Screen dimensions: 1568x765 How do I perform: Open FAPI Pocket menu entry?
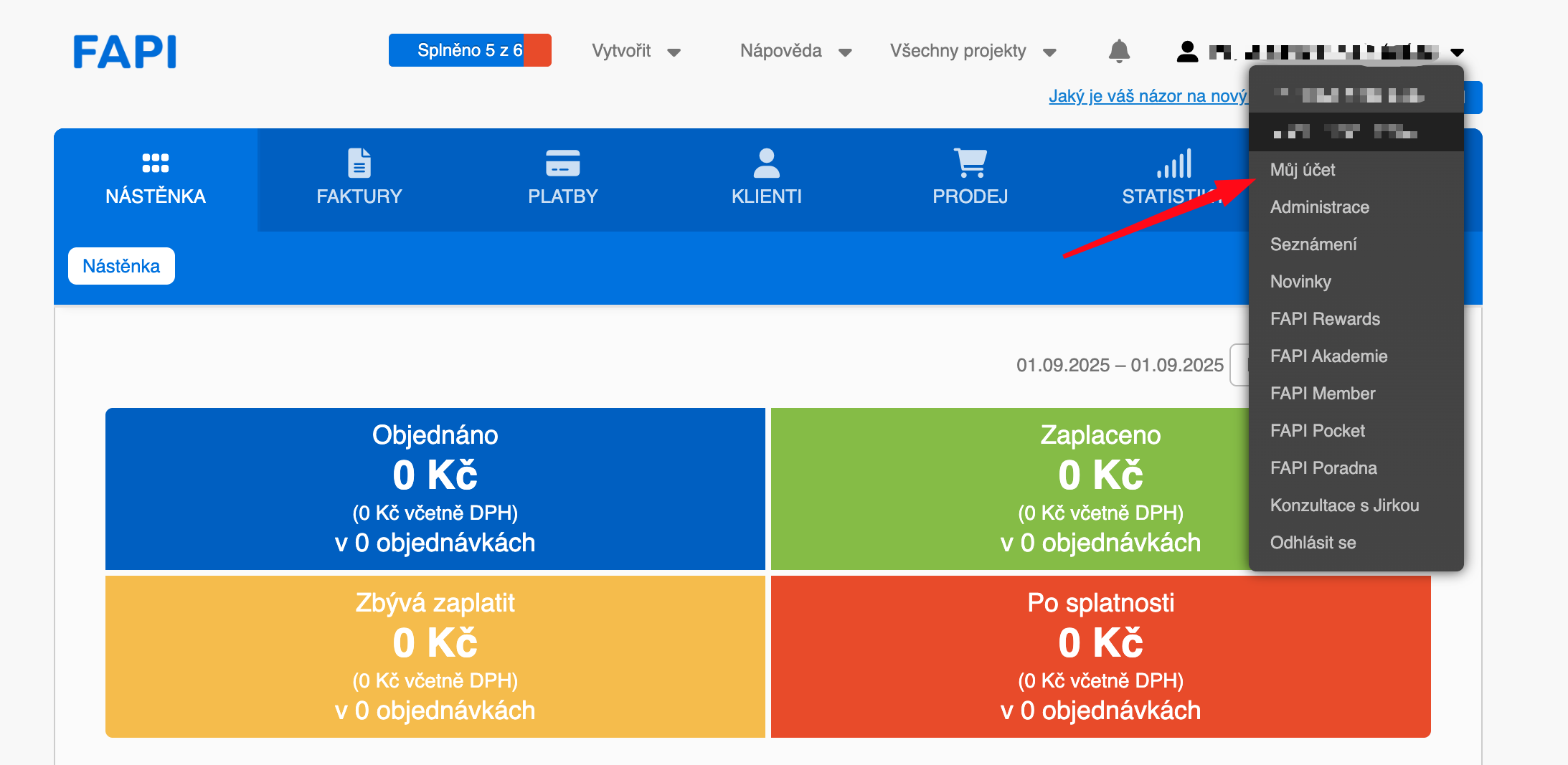coord(1356,431)
